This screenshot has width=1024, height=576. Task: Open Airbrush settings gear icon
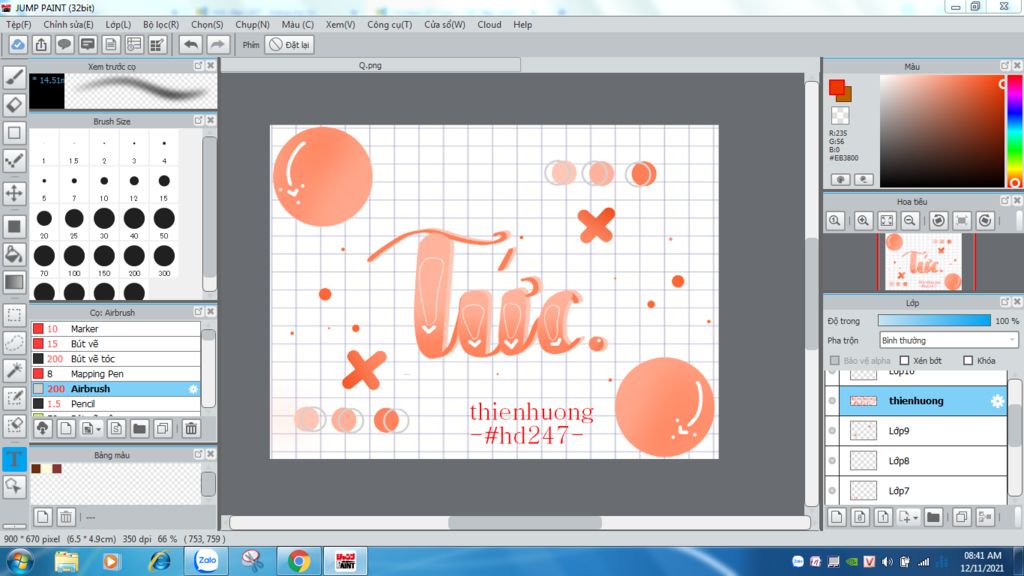pos(193,389)
